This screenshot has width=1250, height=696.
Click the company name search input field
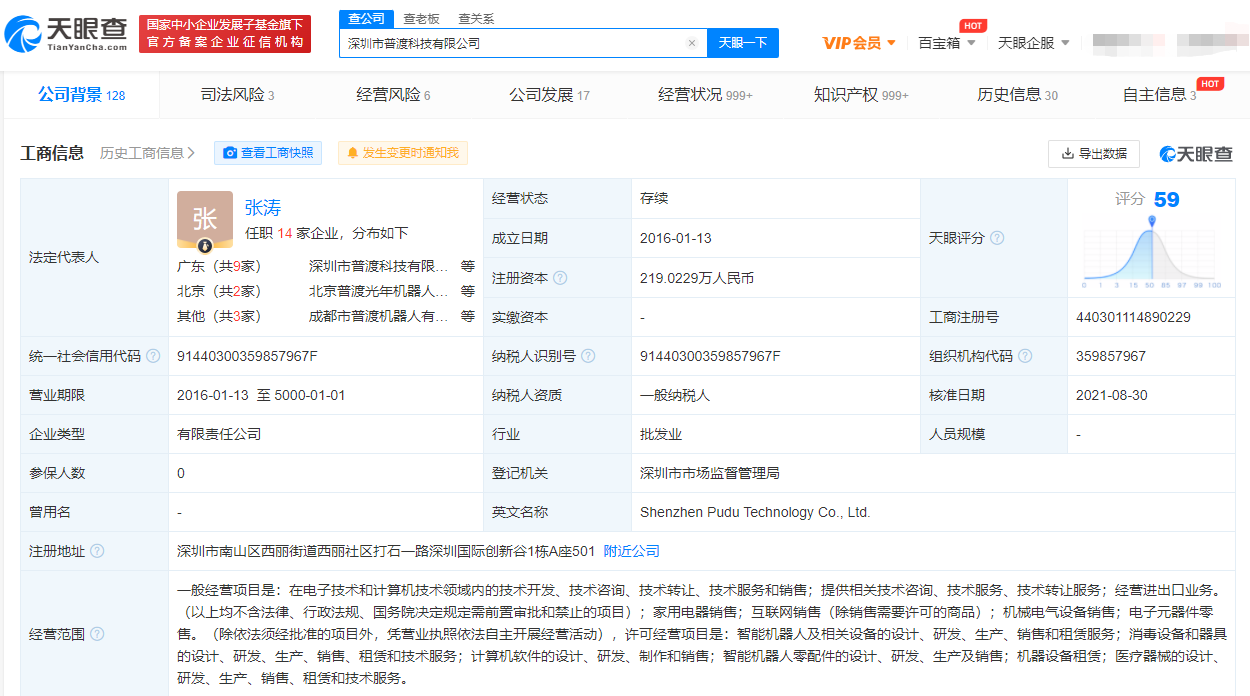(x=512, y=43)
